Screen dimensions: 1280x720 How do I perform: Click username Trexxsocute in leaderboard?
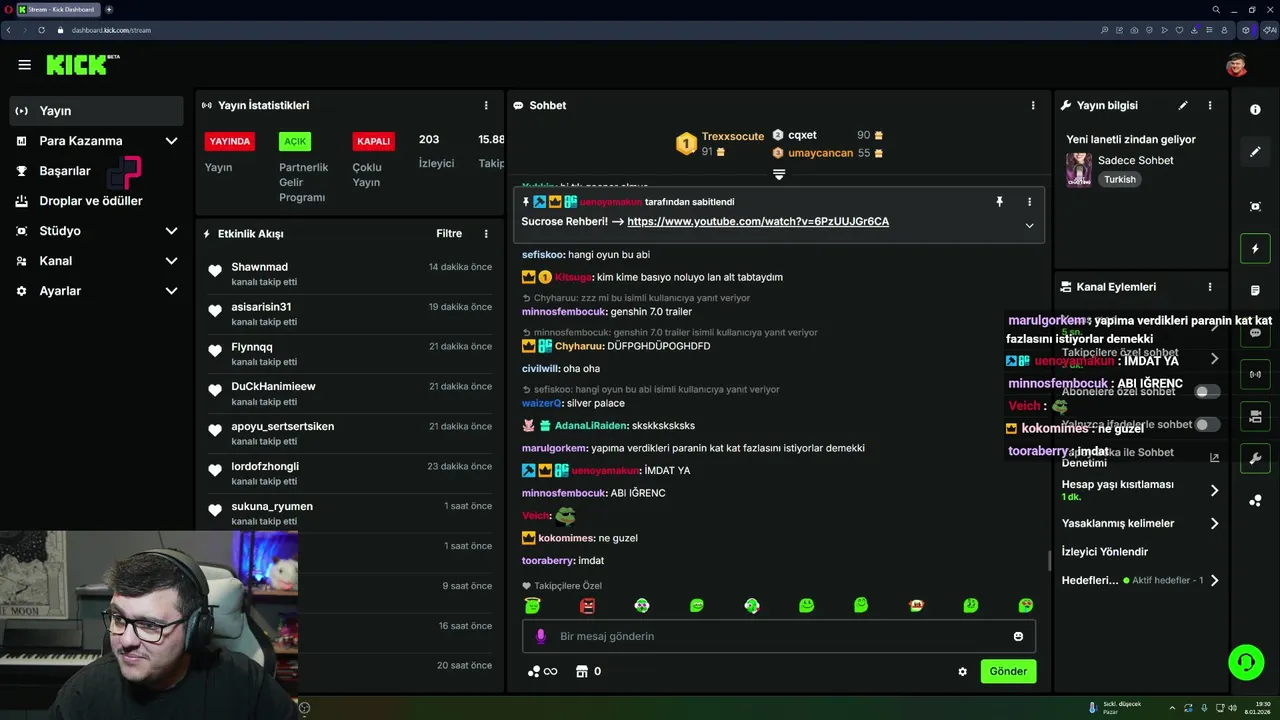(733, 136)
